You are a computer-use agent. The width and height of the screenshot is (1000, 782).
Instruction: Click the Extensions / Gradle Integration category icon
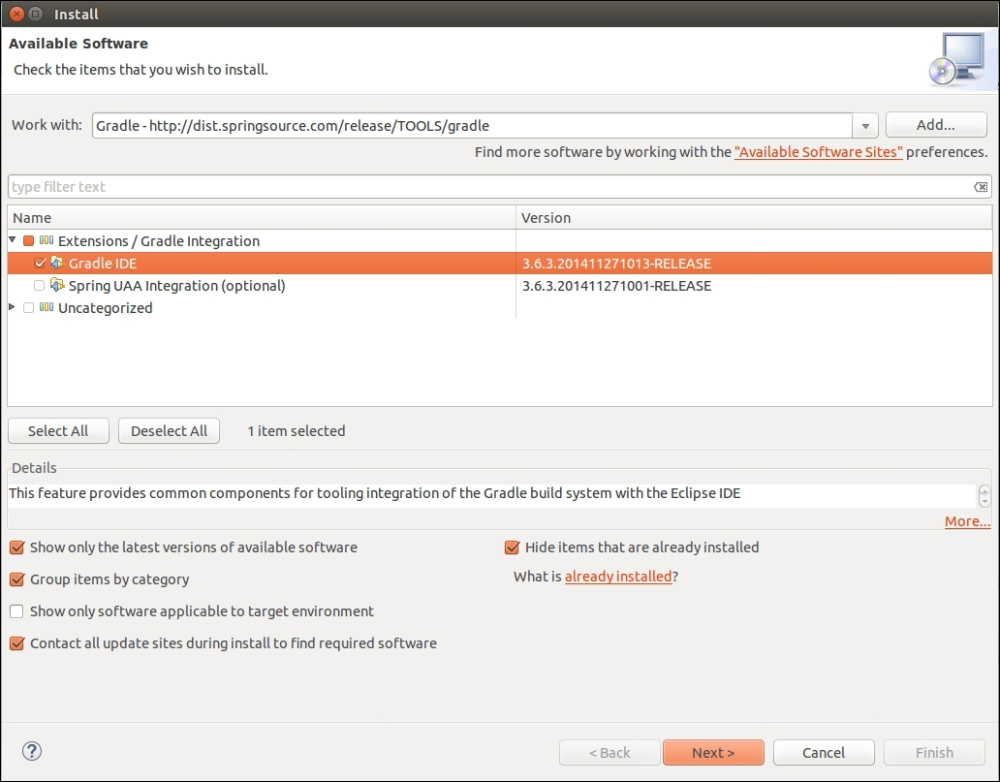(46, 240)
